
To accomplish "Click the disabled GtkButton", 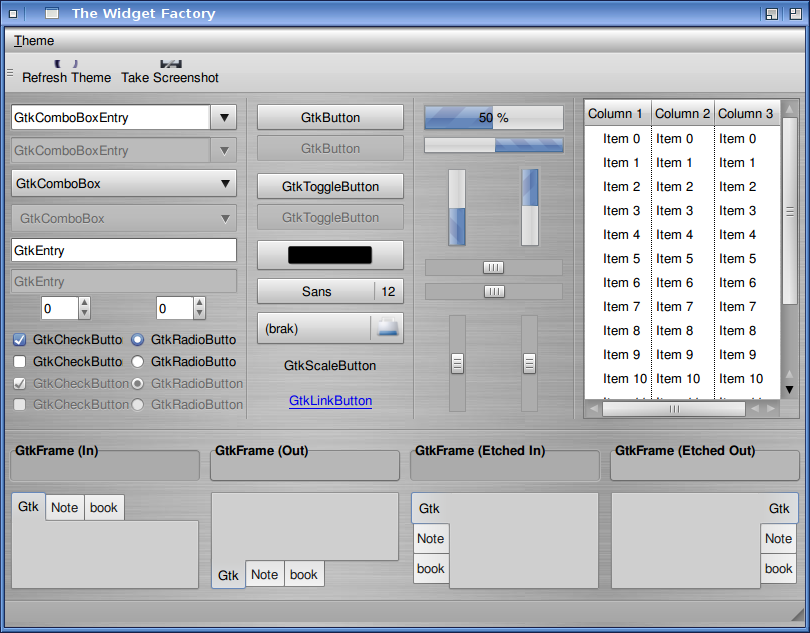I will tap(330, 149).
